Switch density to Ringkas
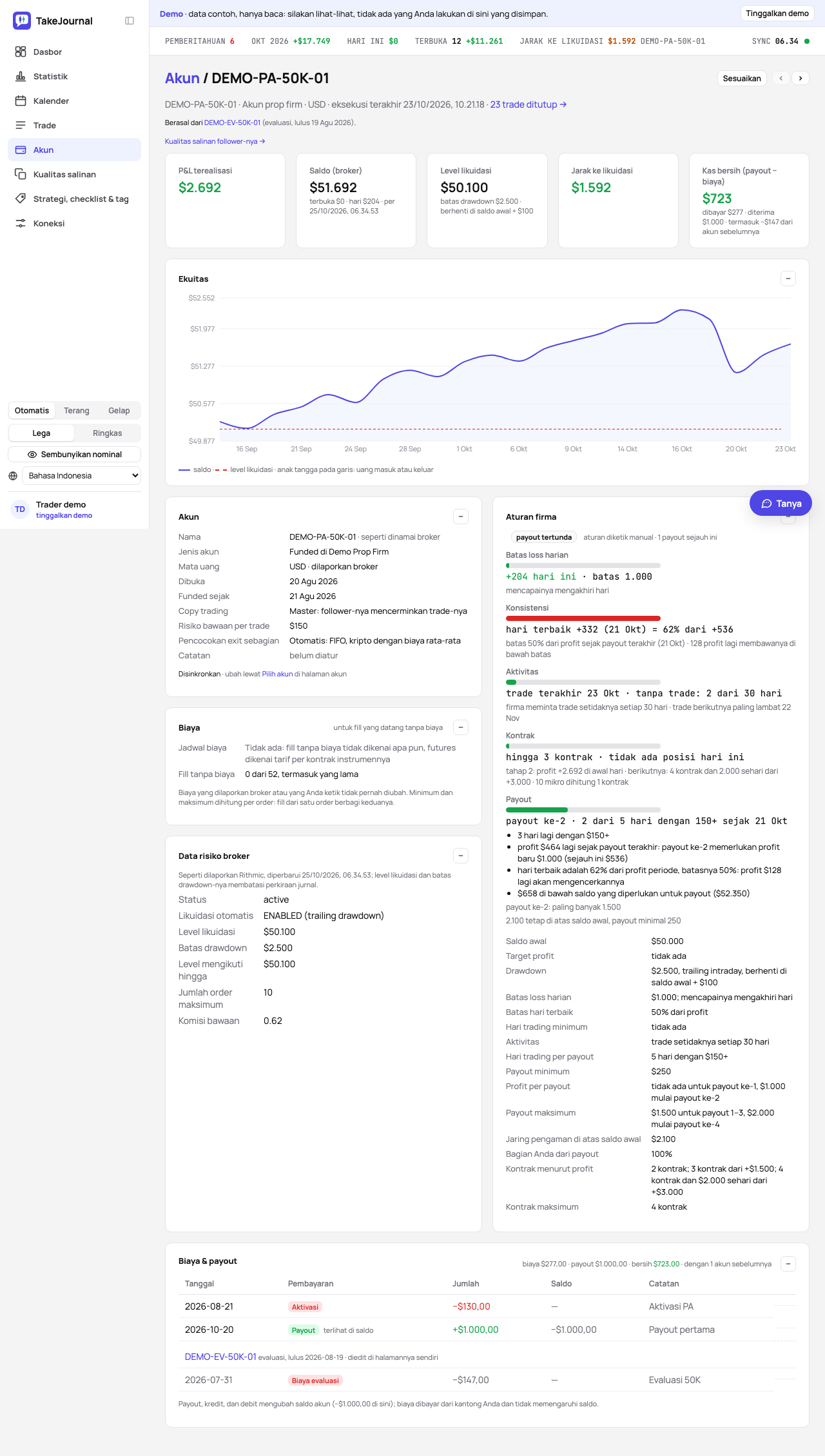825x1456 pixels. point(107,433)
